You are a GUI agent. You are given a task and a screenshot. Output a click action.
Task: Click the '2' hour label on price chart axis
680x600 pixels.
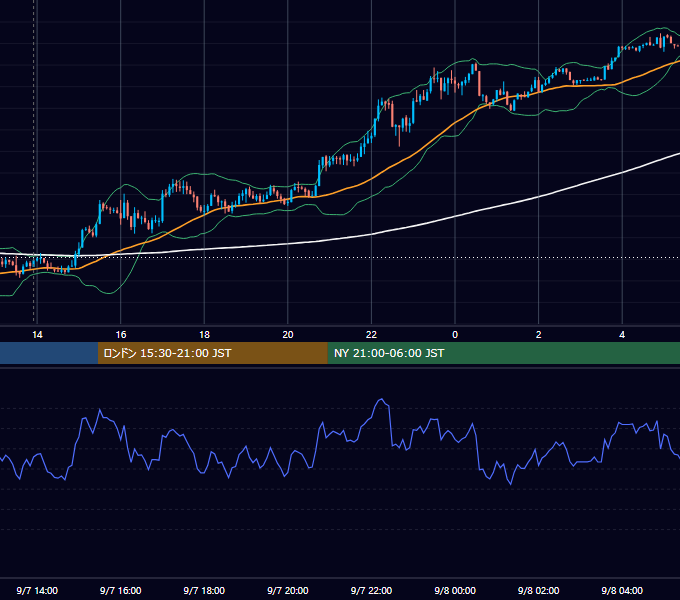pos(538,335)
